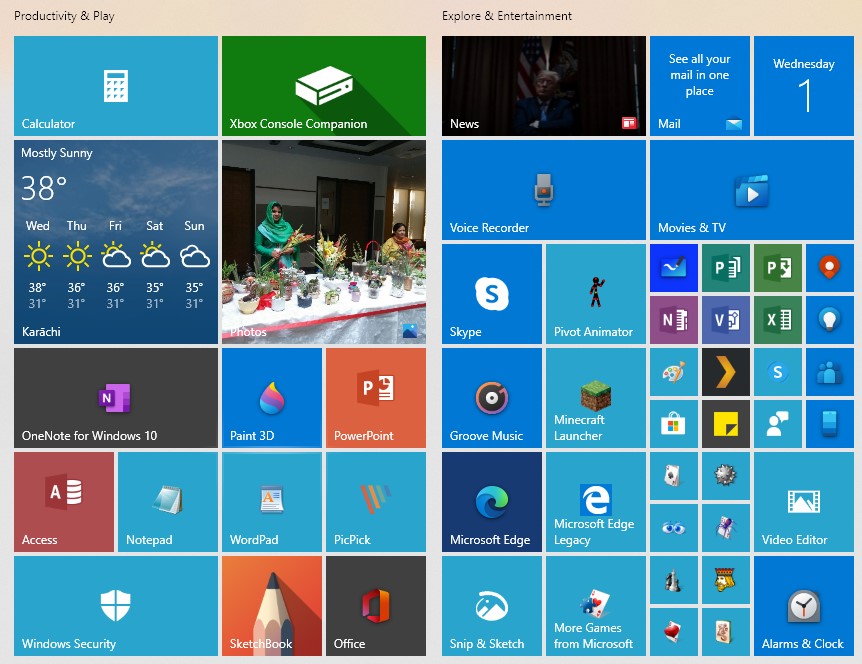
Task: Open Pivot Animator
Action: pos(596,294)
